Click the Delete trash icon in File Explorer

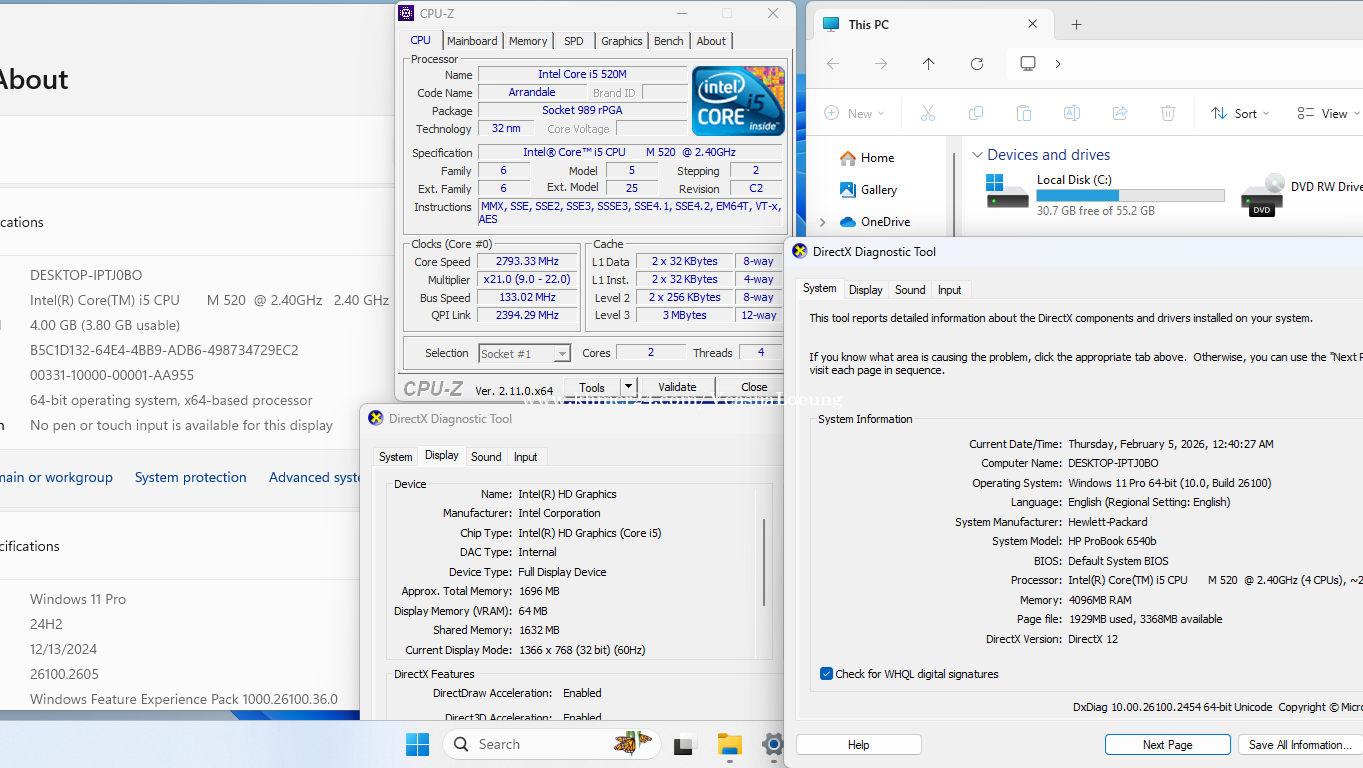pos(1167,114)
